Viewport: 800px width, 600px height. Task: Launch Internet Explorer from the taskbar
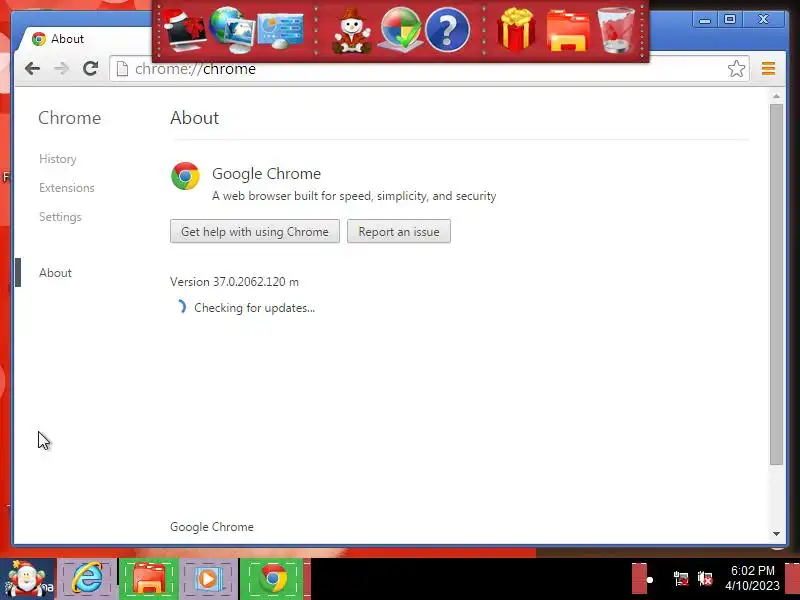(87, 579)
